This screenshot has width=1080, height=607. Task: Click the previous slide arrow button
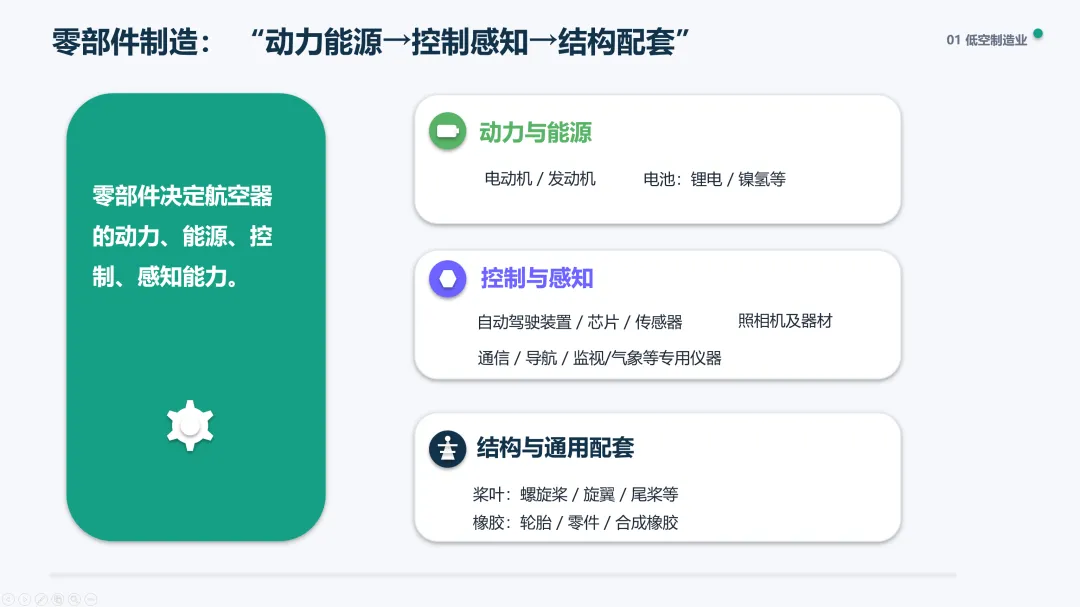(8, 599)
